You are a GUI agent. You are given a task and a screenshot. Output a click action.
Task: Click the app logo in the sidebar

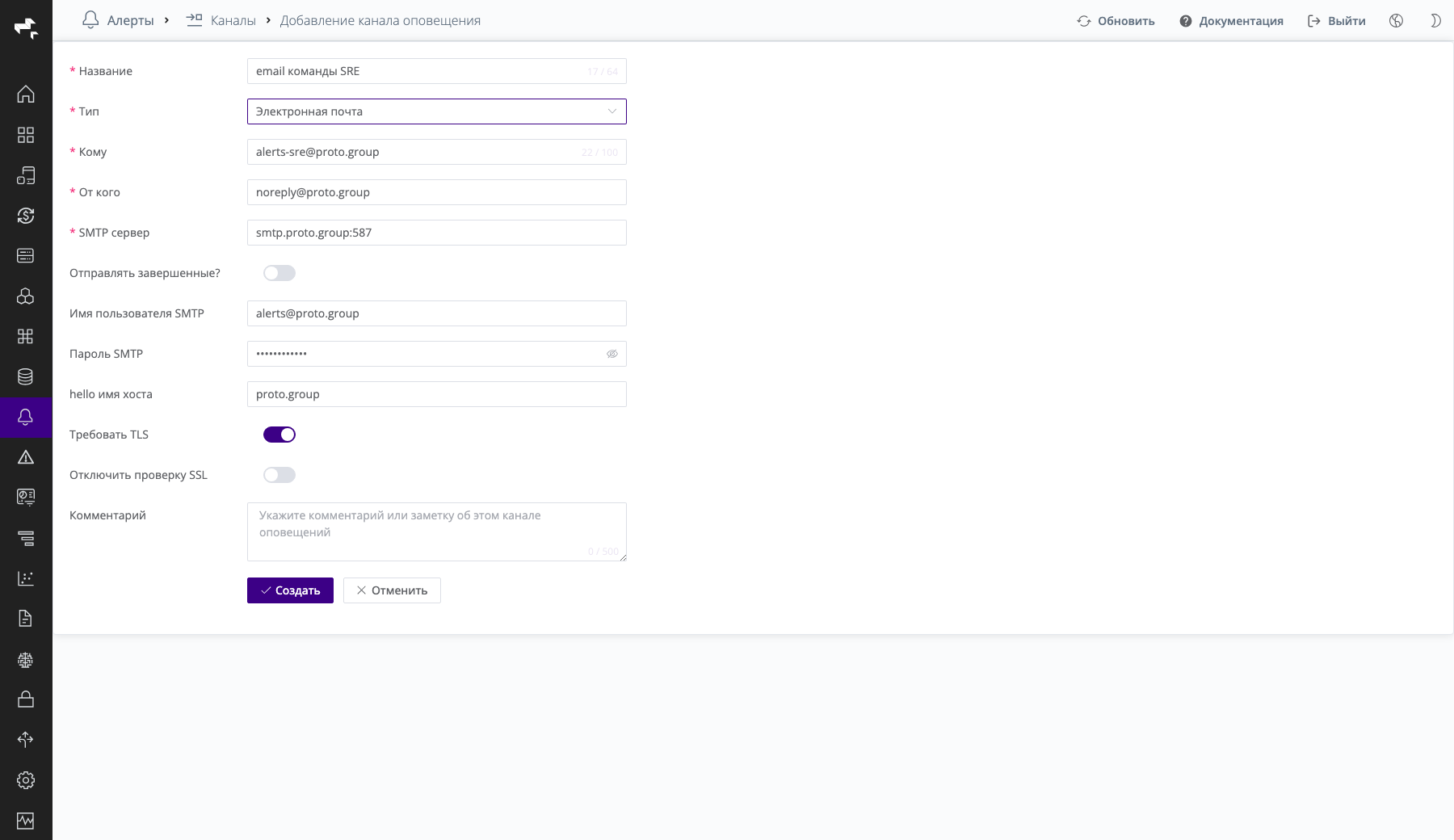click(26, 28)
